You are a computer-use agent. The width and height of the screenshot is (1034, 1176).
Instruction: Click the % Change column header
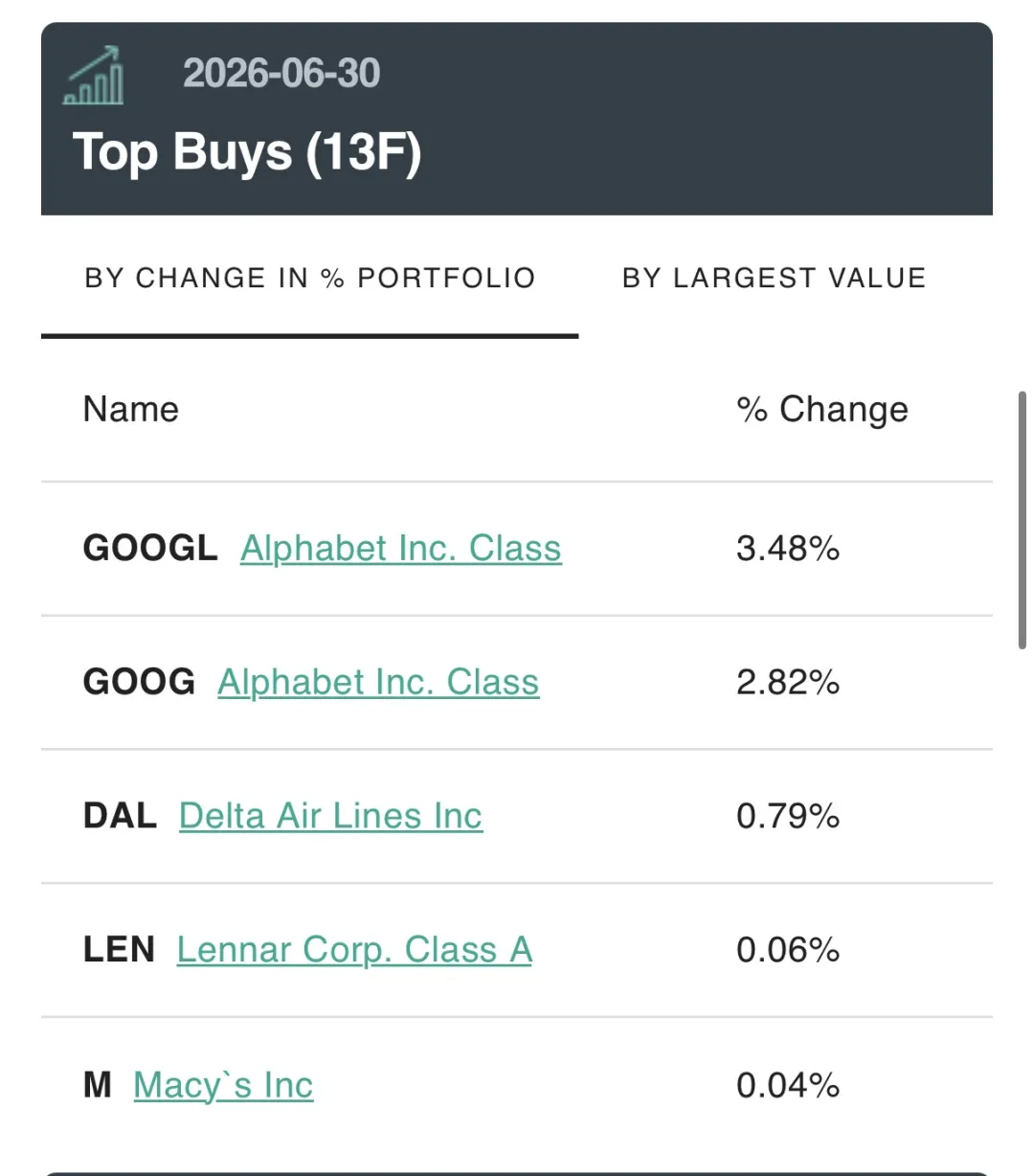(822, 410)
